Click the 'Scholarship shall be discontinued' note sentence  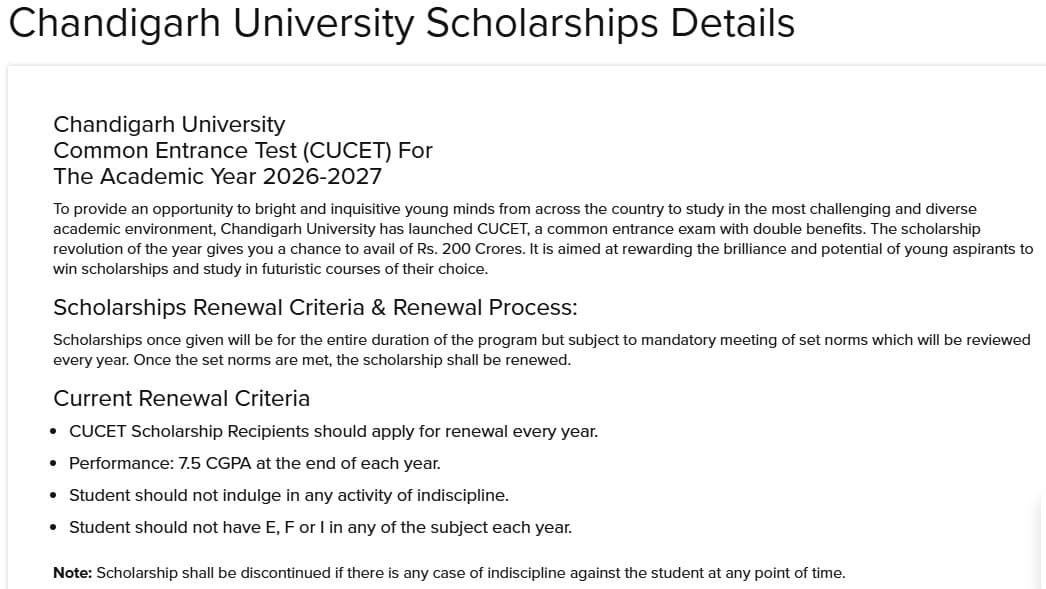tap(470, 573)
